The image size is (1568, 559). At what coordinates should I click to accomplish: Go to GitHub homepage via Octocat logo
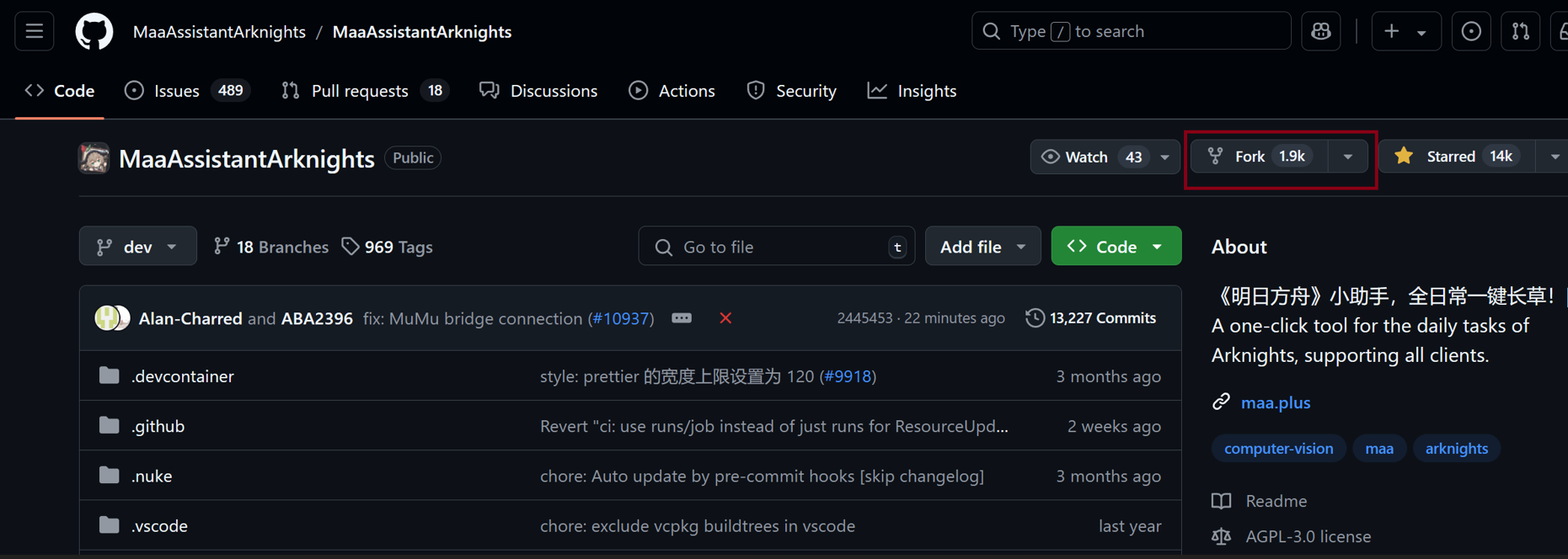[94, 32]
